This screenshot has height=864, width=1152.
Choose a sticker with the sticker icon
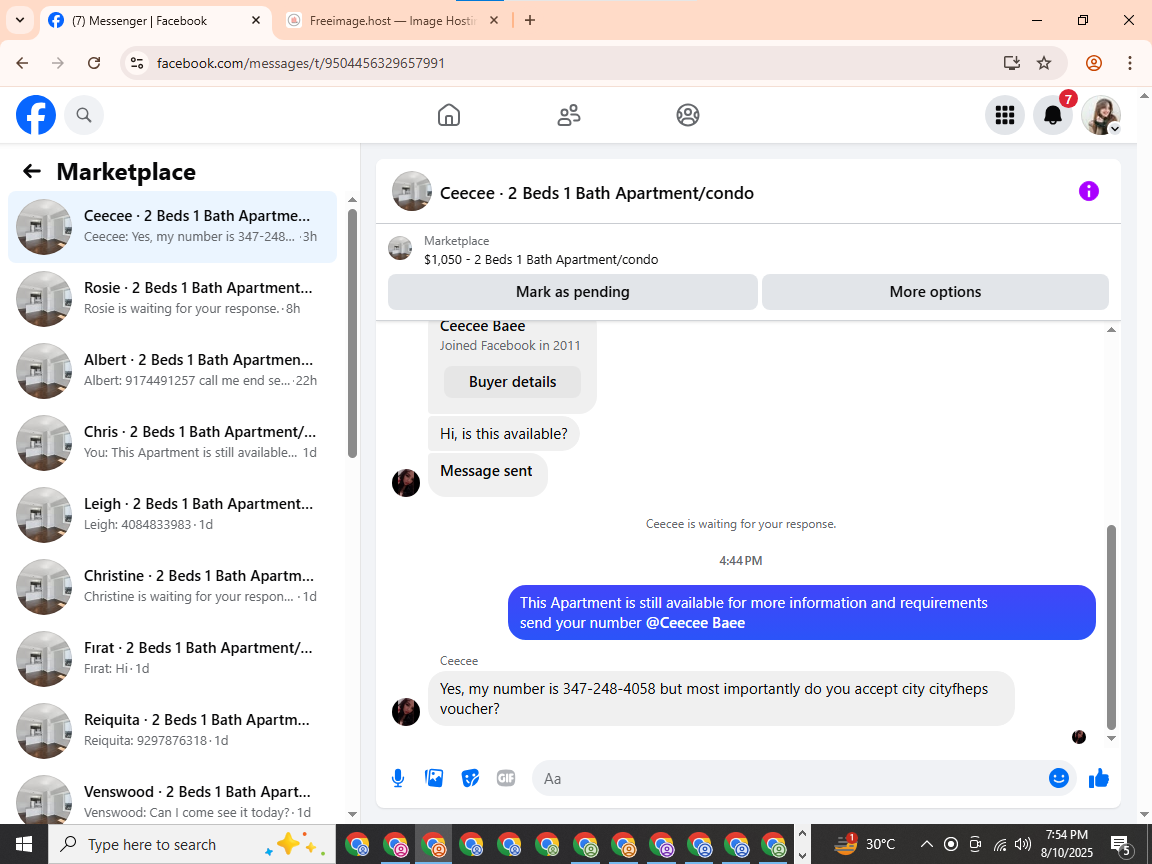click(x=470, y=778)
